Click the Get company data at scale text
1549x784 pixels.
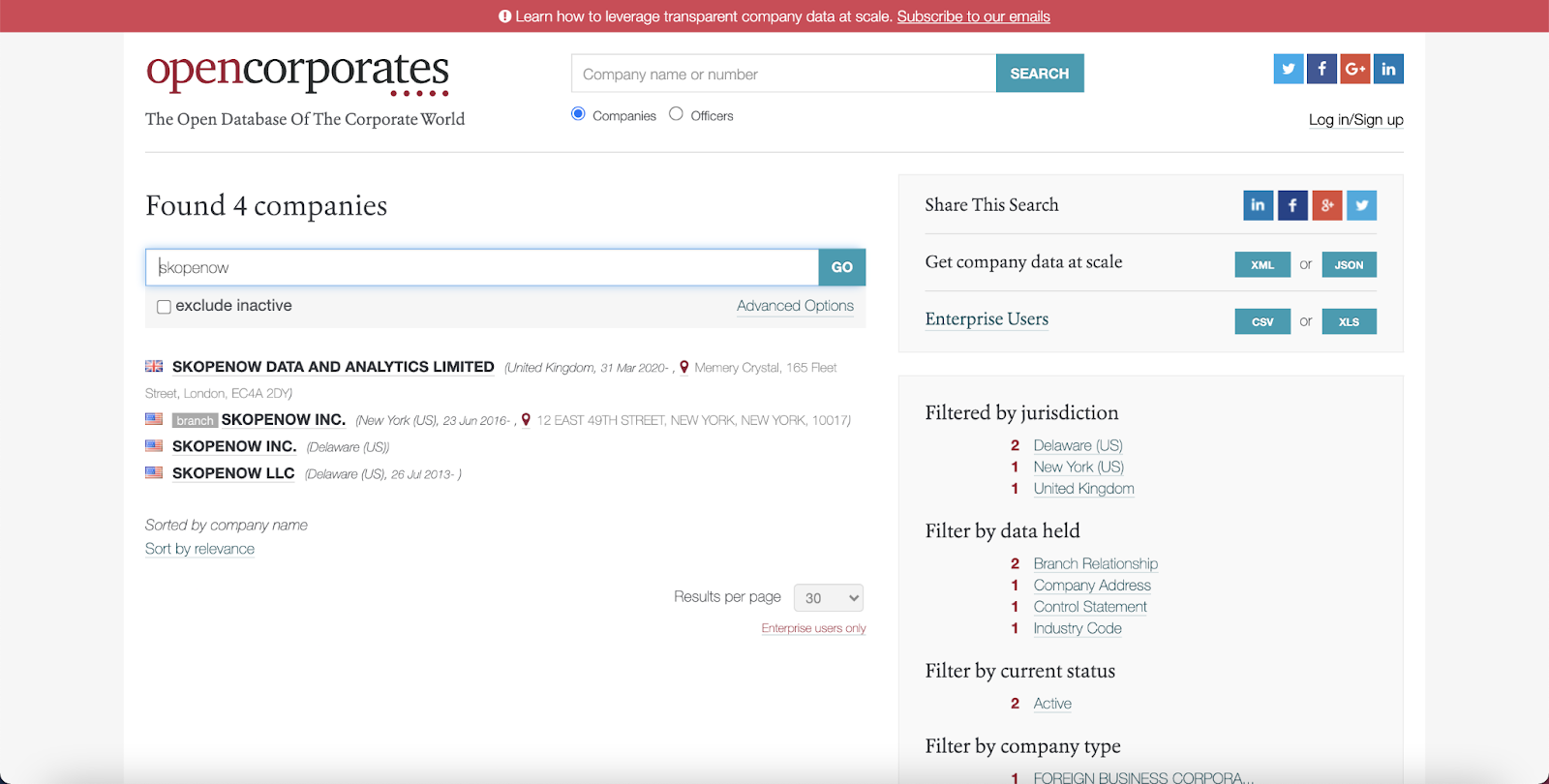[1023, 262]
